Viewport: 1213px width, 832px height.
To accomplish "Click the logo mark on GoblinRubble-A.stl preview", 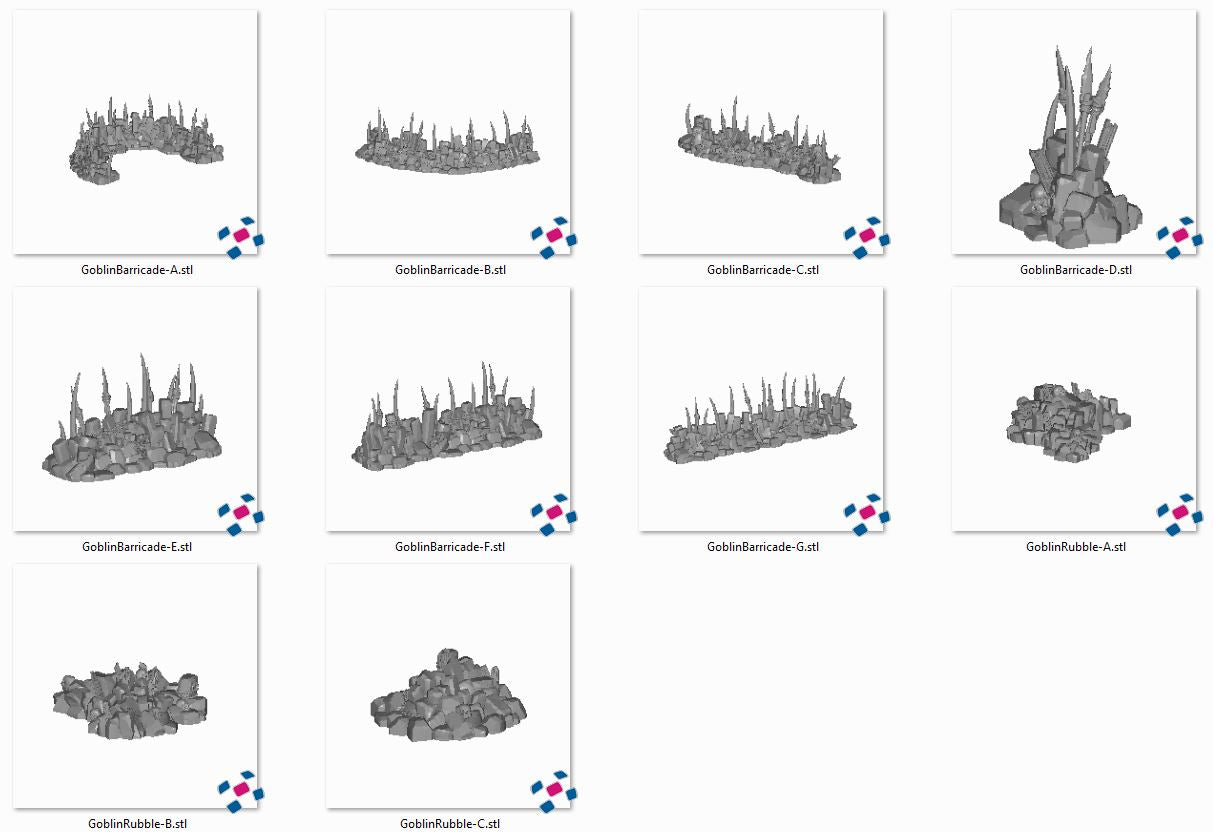I will pyautogui.click(x=1178, y=510).
